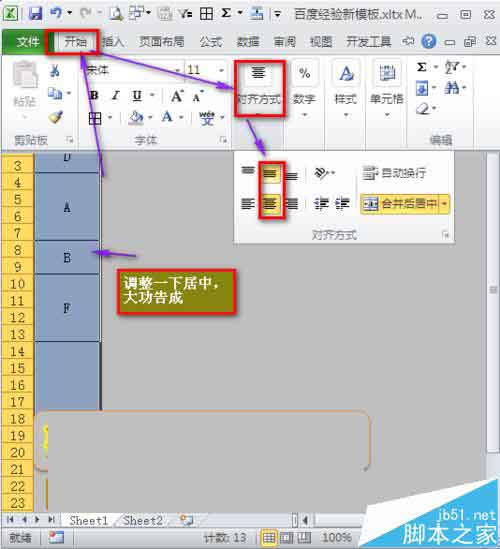This screenshot has width=500, height=549.
Task: Click the sigma icon in quick access toolbar
Action: tap(226, 13)
